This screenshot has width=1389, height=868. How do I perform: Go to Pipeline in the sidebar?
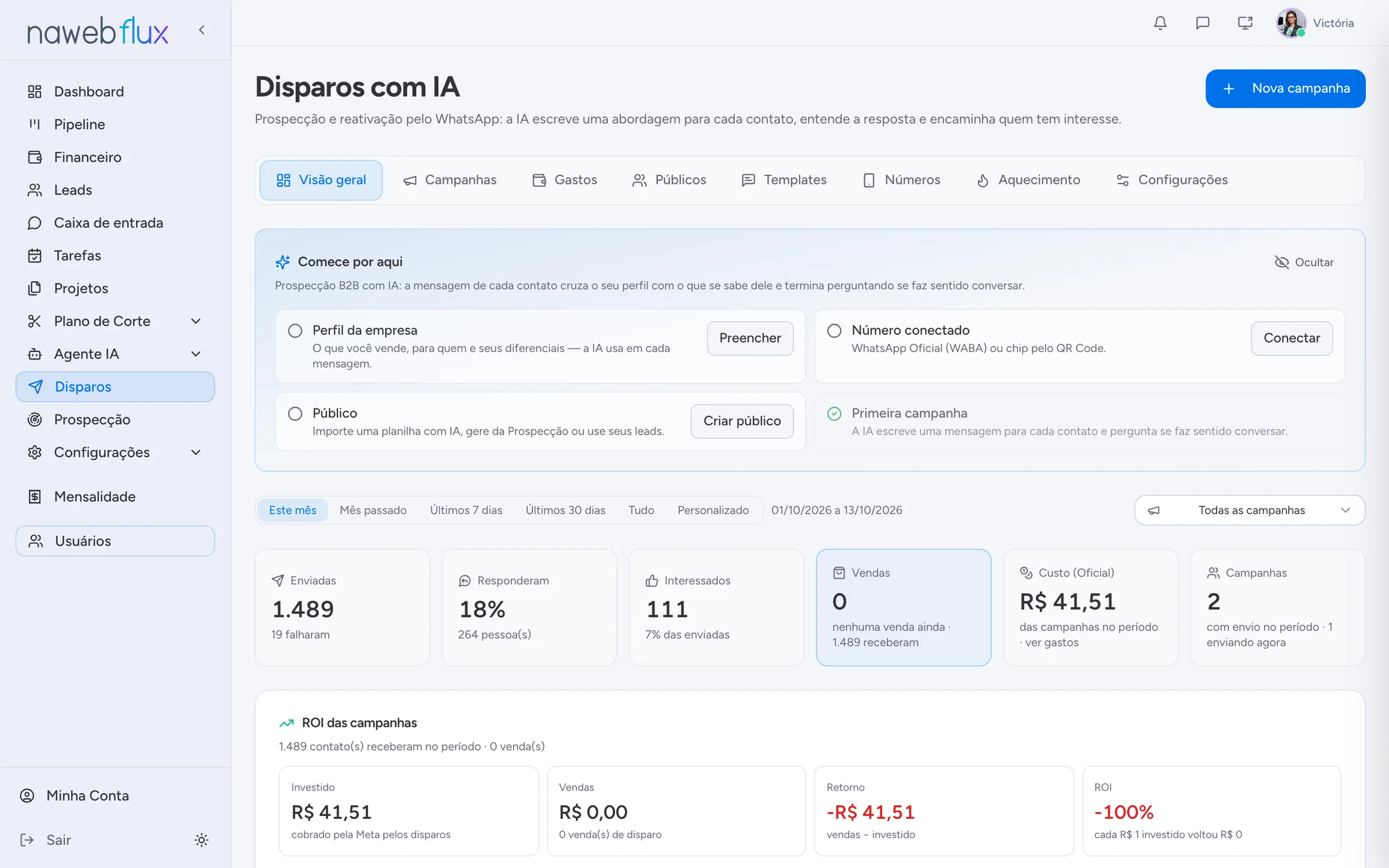click(x=115, y=124)
